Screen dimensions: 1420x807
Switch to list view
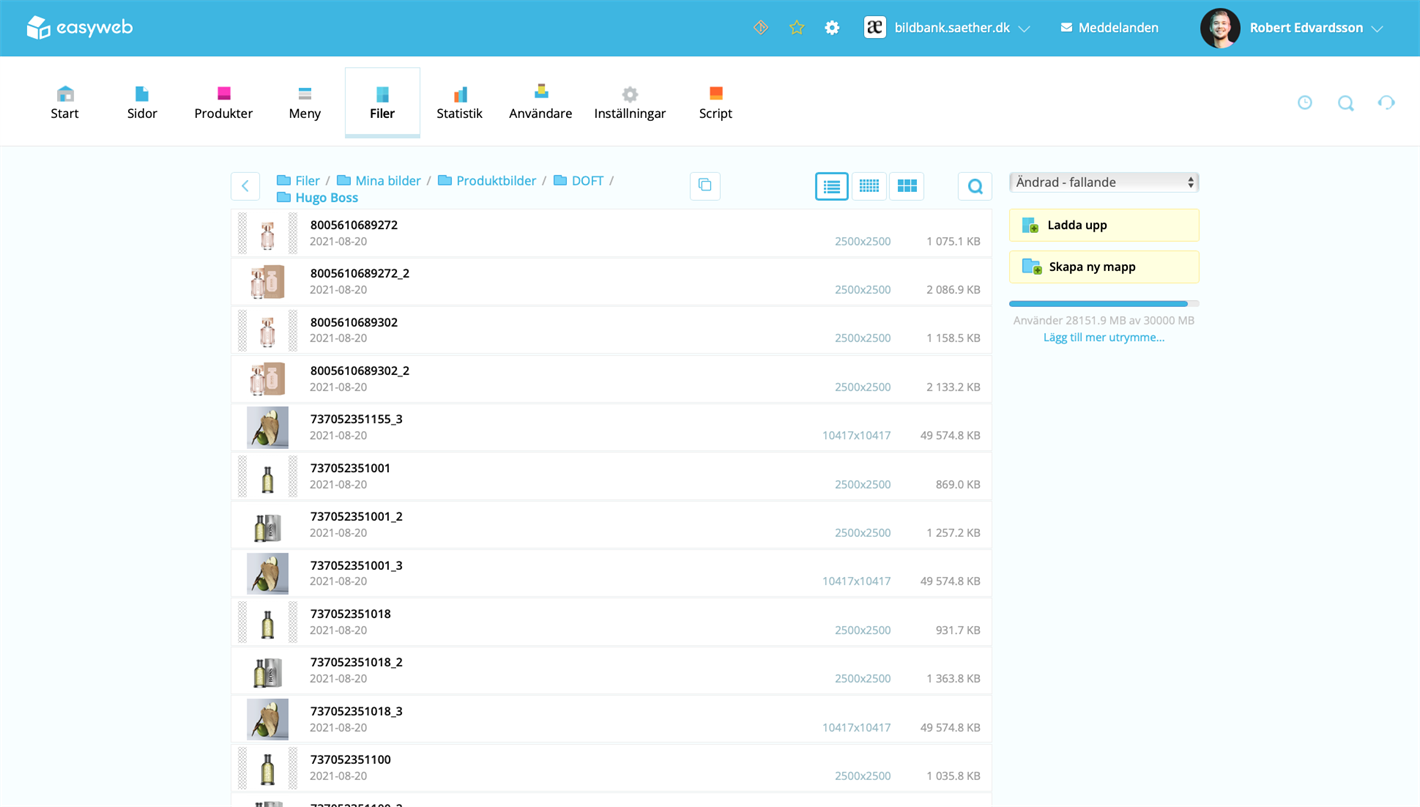pos(832,186)
